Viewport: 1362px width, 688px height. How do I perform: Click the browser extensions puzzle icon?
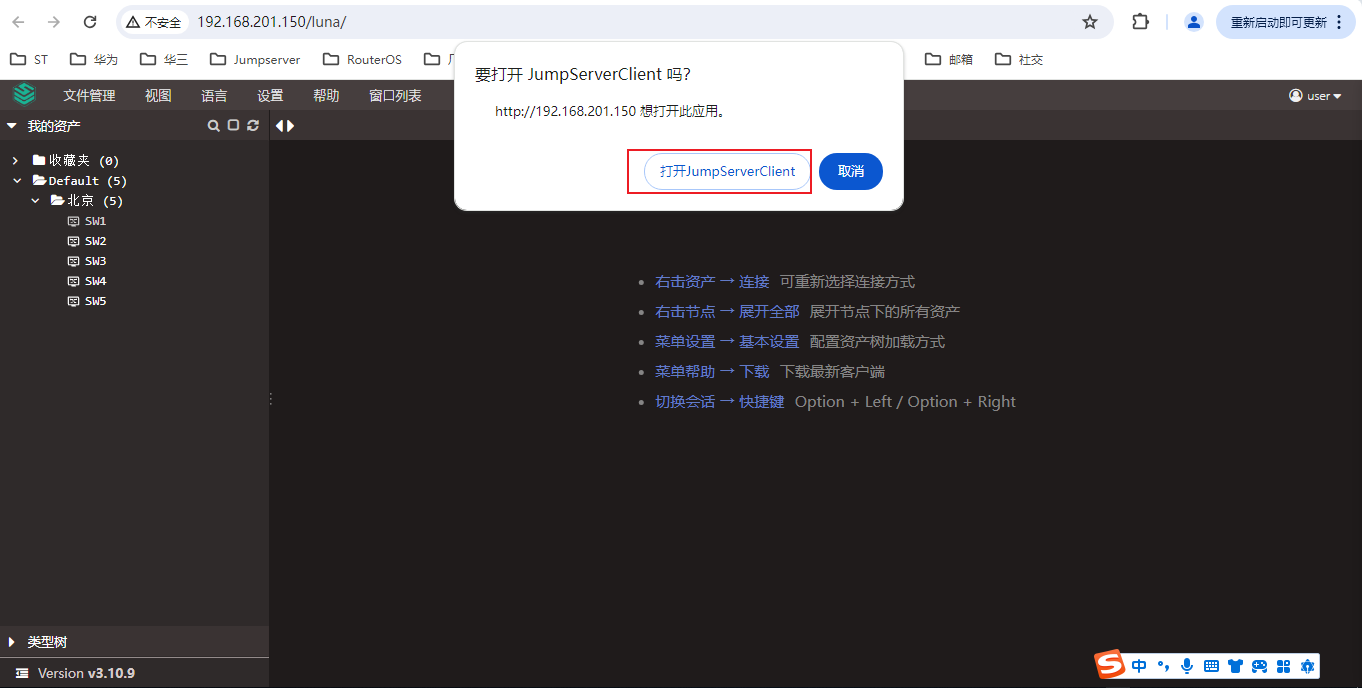pyautogui.click(x=1140, y=21)
